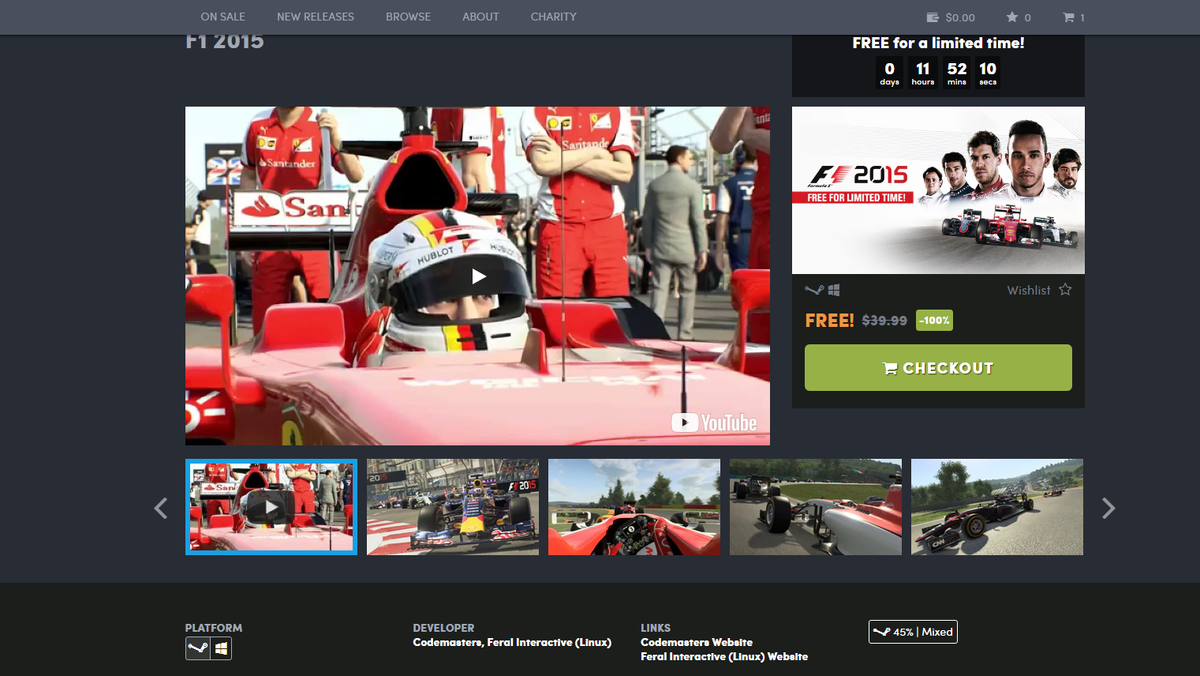Click the FREE for a limited time! banner

coord(938,43)
